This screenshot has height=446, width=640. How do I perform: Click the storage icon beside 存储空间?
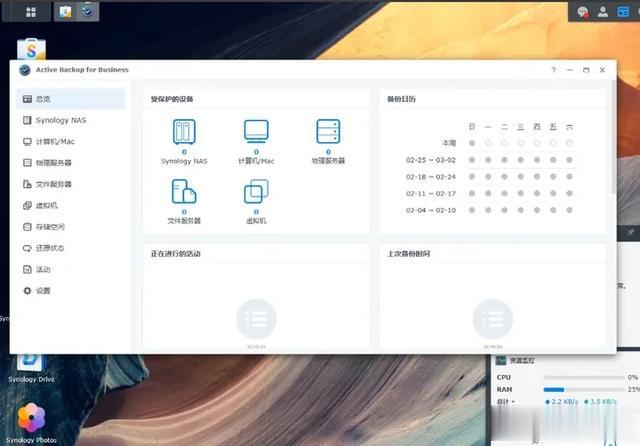[x=27, y=226]
